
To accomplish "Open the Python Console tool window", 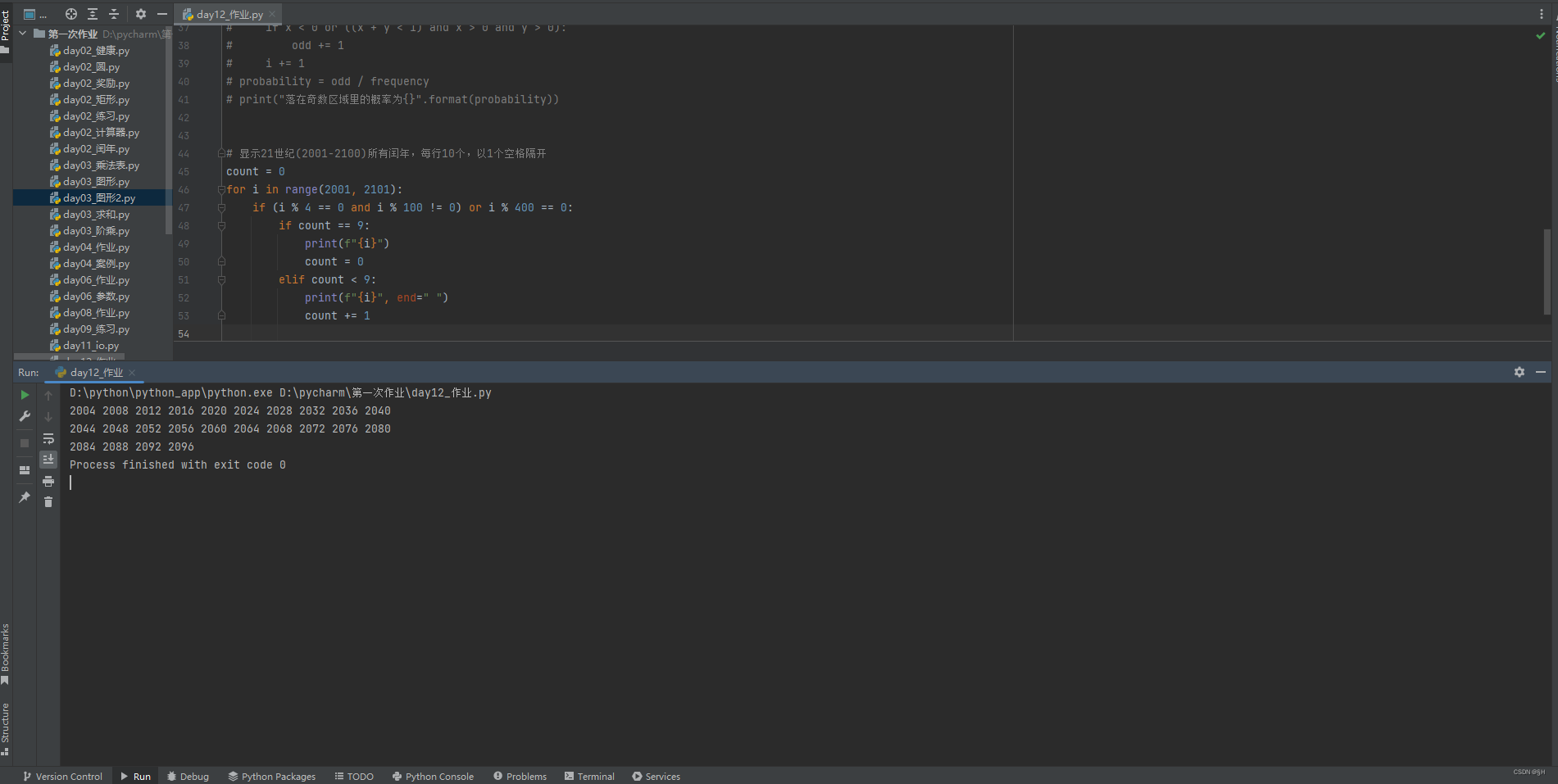I will pos(433,776).
